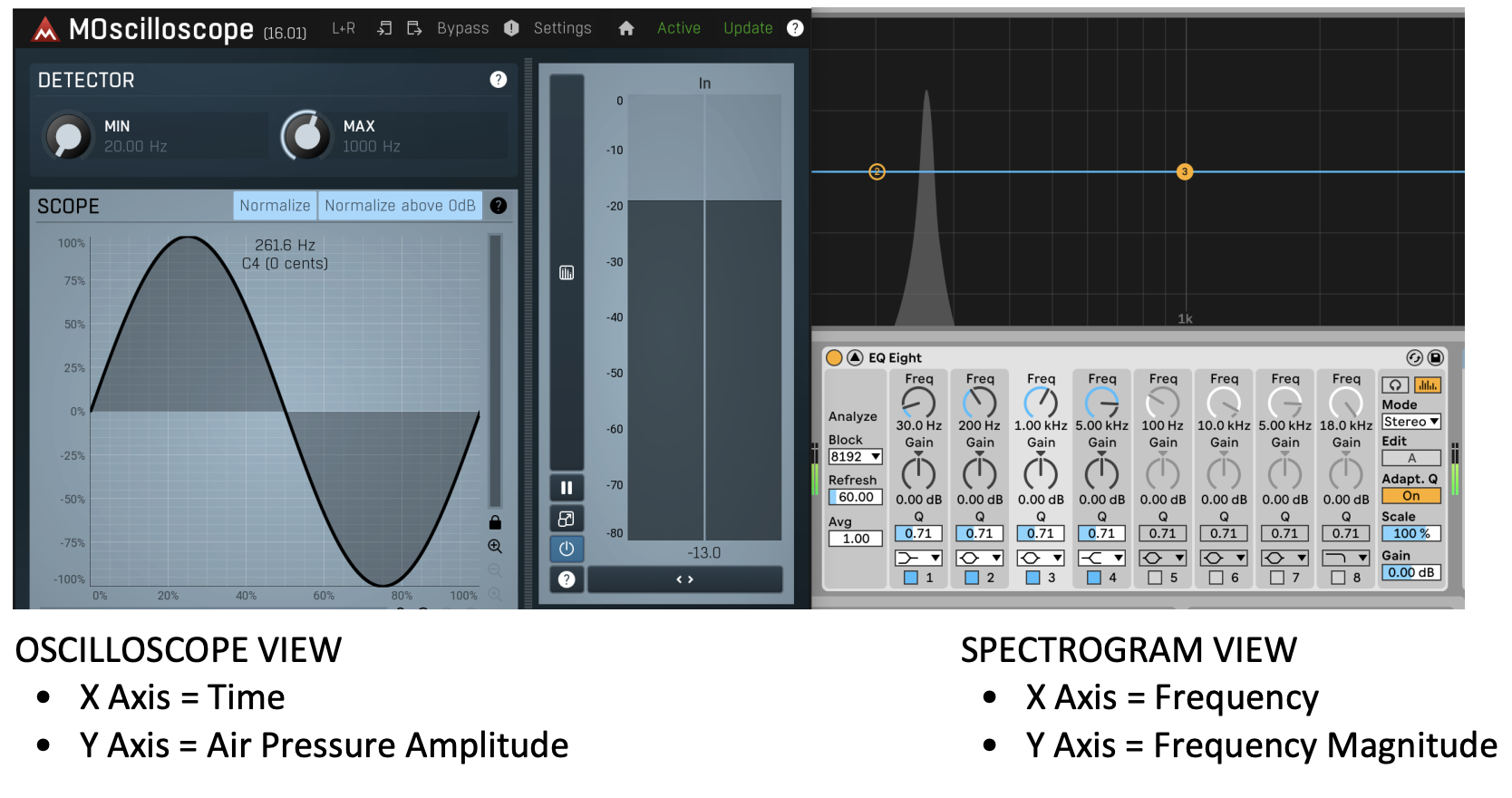
Task: Click the Normalize button in SCOPE
Action: point(275,206)
